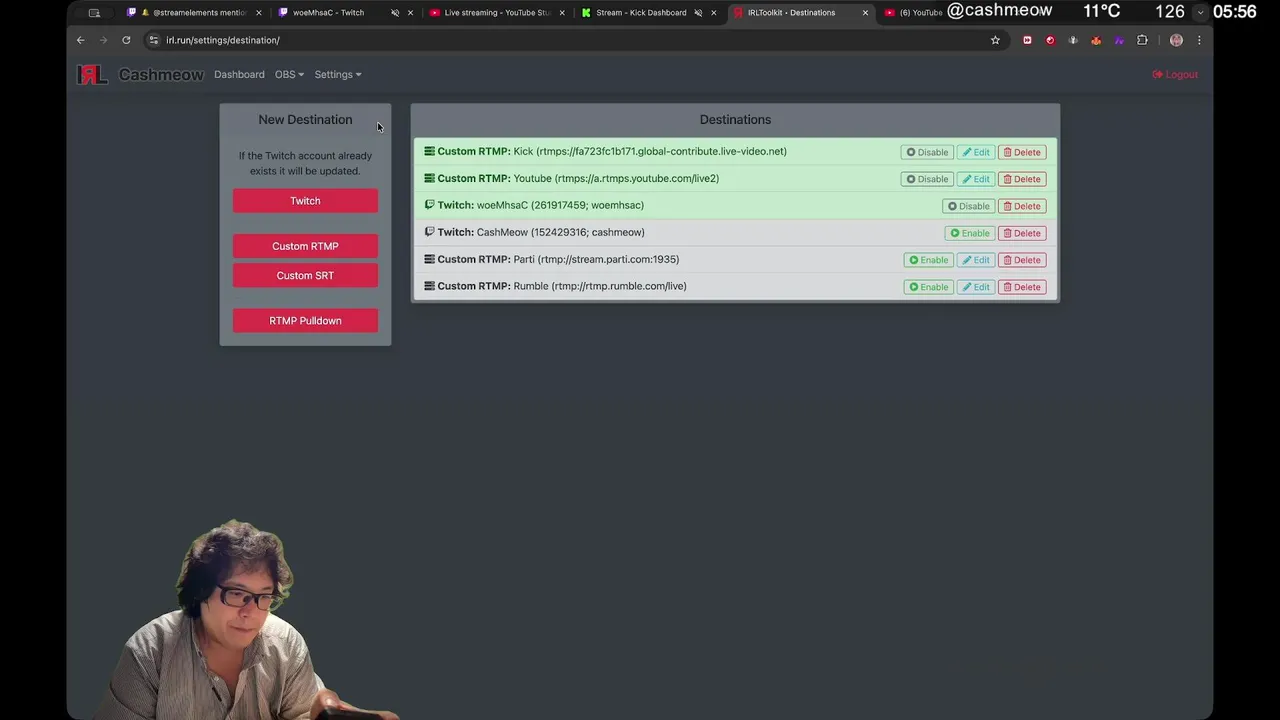Click the IRL logo icon beside Cashmeow
Screen dimensions: 1280x720
click(92, 74)
